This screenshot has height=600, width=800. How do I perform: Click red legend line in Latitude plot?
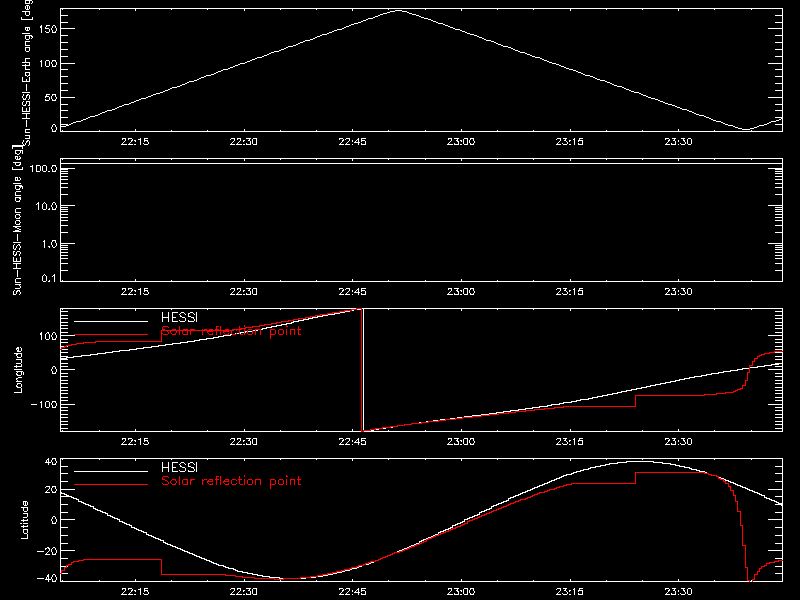111,485
